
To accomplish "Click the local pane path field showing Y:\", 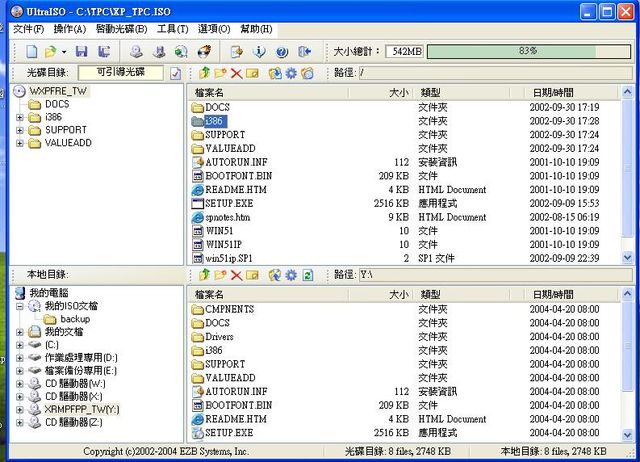I will (496, 275).
